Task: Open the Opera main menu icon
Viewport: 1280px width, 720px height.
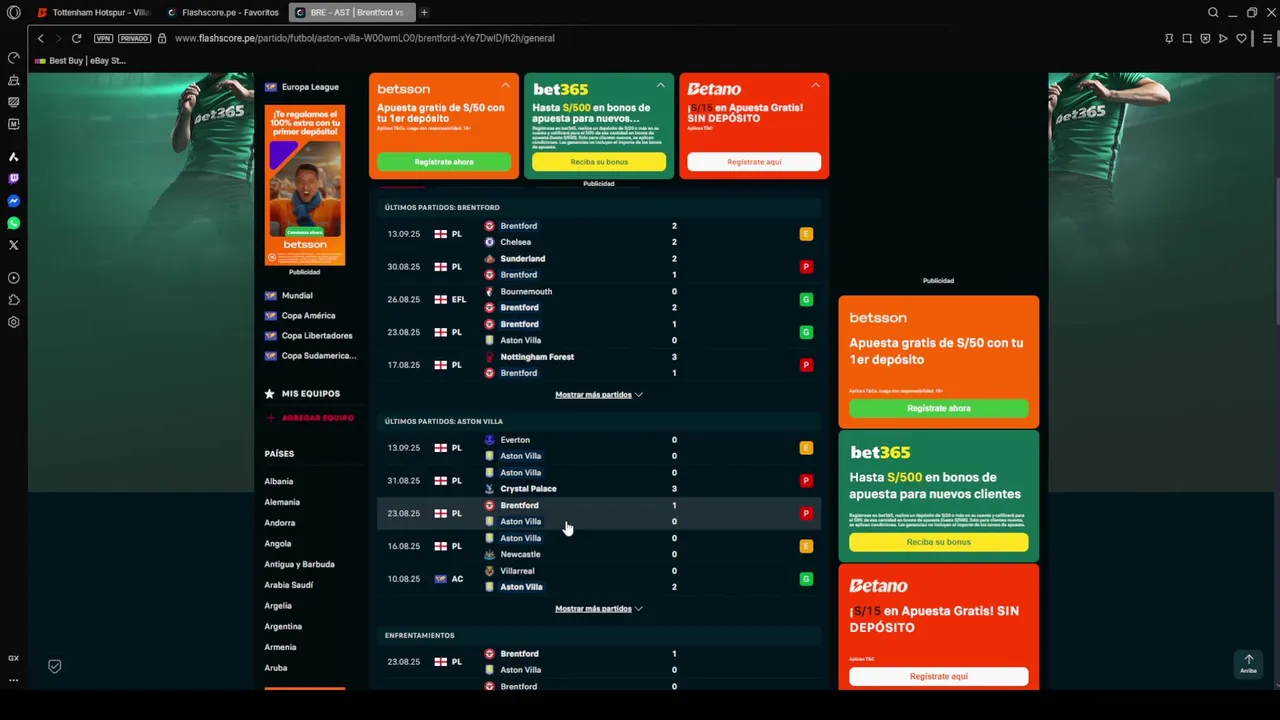Action: coord(13,13)
